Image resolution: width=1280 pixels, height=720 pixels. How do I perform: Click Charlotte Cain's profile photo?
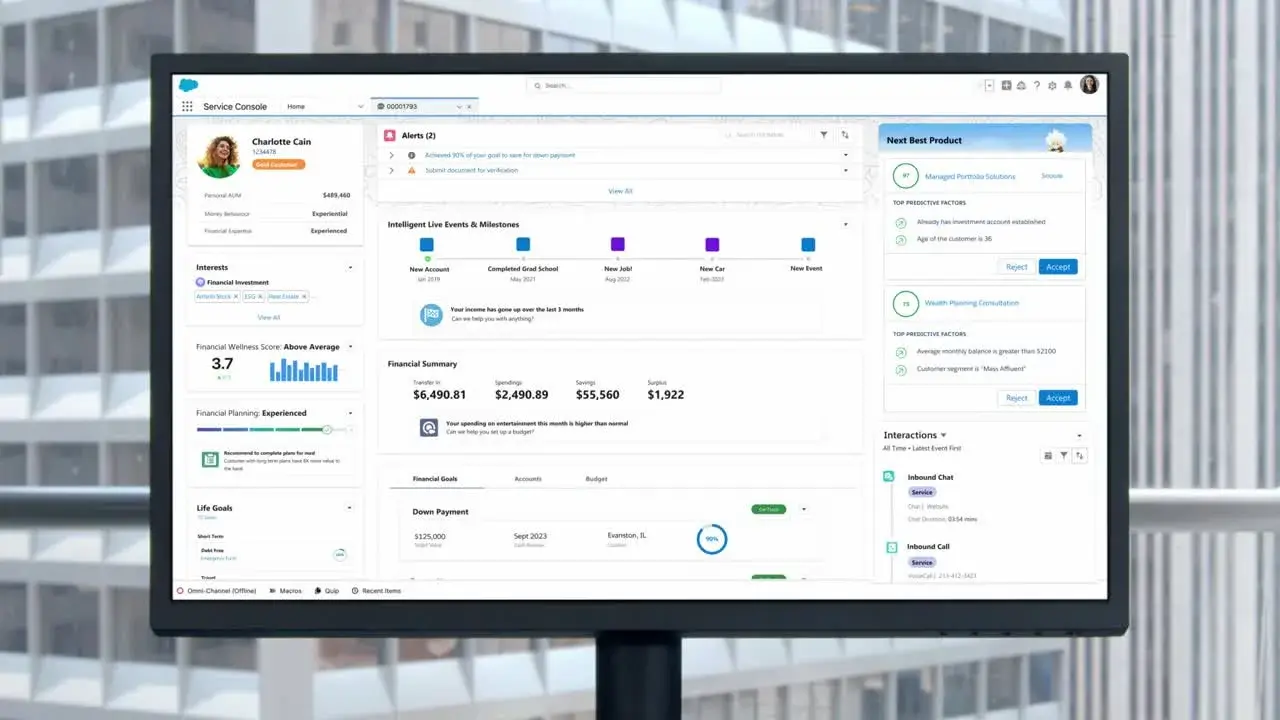(219, 156)
